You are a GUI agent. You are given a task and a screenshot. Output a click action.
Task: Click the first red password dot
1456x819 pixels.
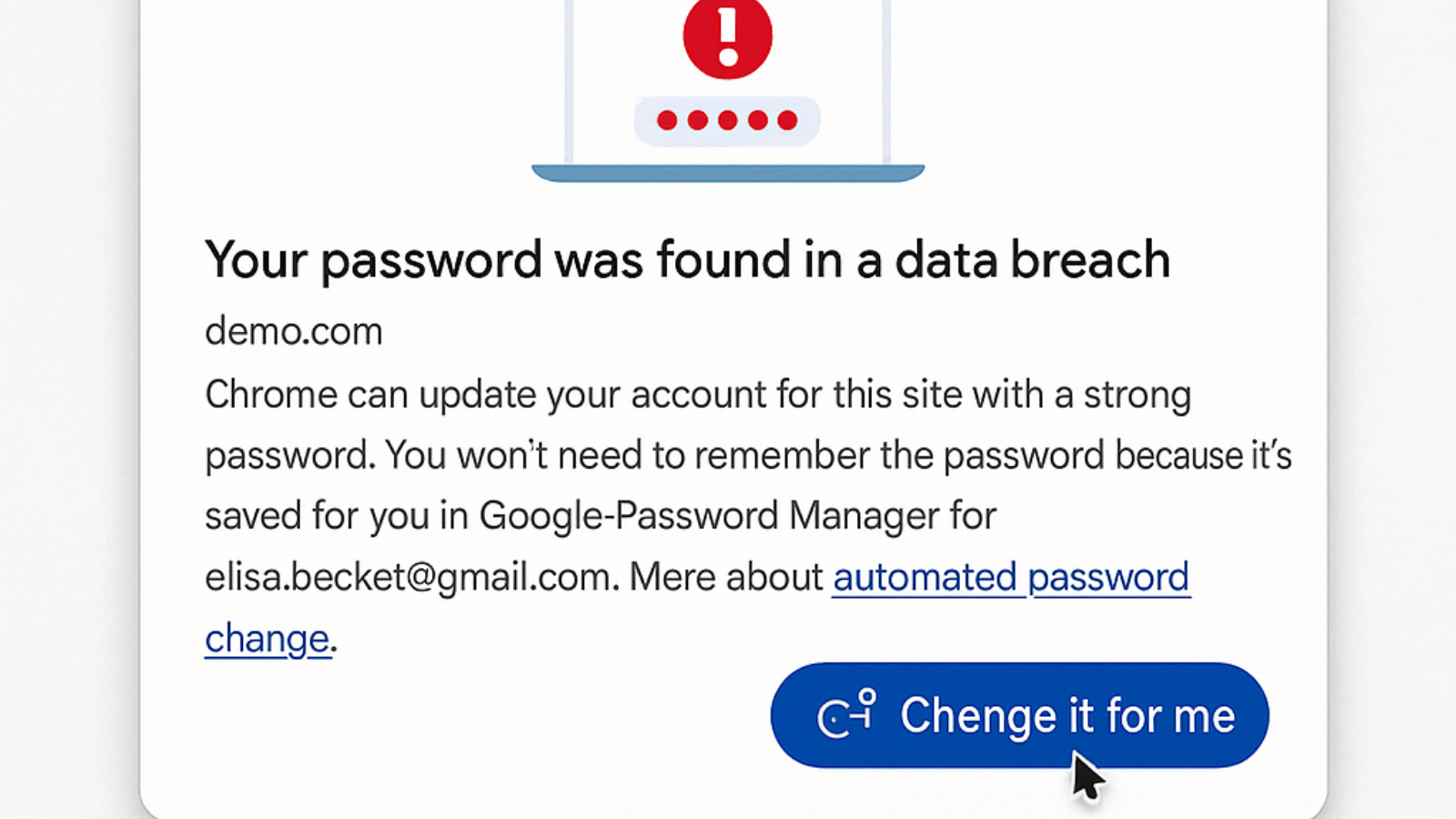coord(667,120)
